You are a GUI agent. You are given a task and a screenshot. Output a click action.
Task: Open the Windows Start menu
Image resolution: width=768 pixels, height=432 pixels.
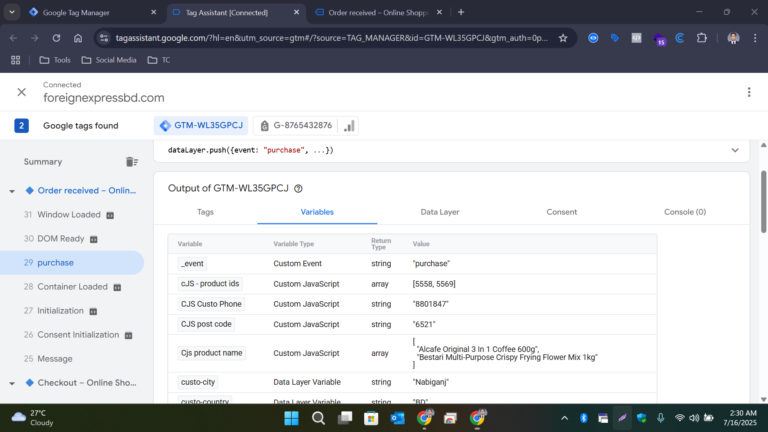click(x=291, y=418)
